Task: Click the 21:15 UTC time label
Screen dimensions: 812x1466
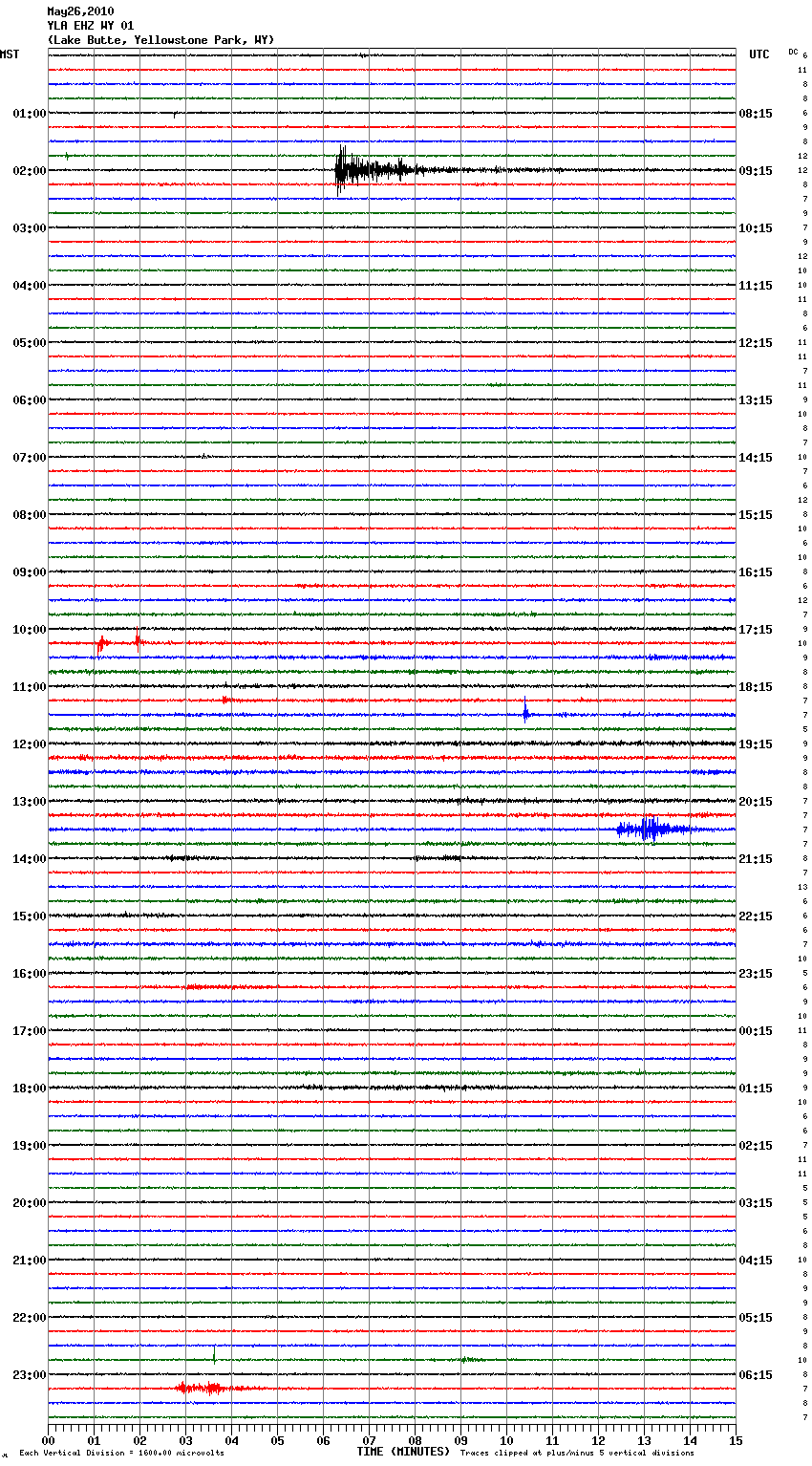Action: coord(756,859)
